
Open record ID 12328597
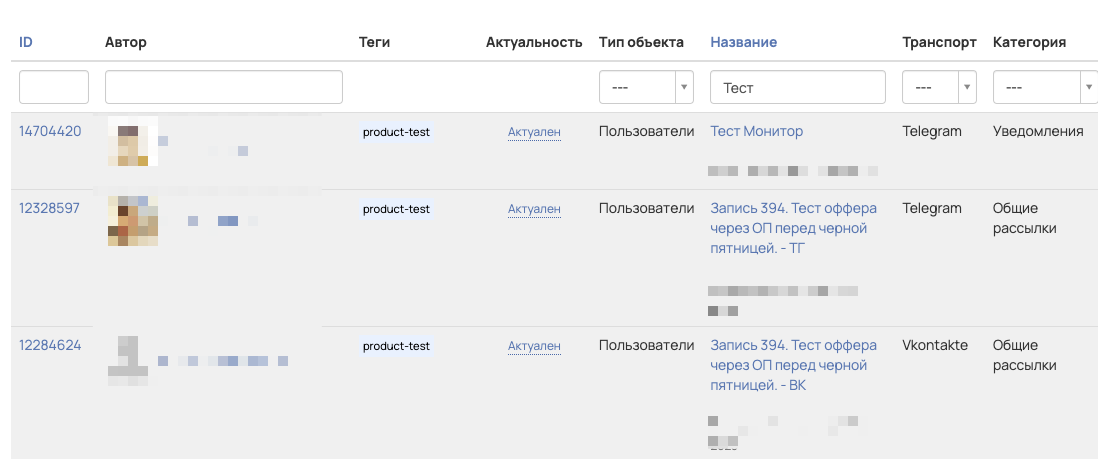point(50,208)
